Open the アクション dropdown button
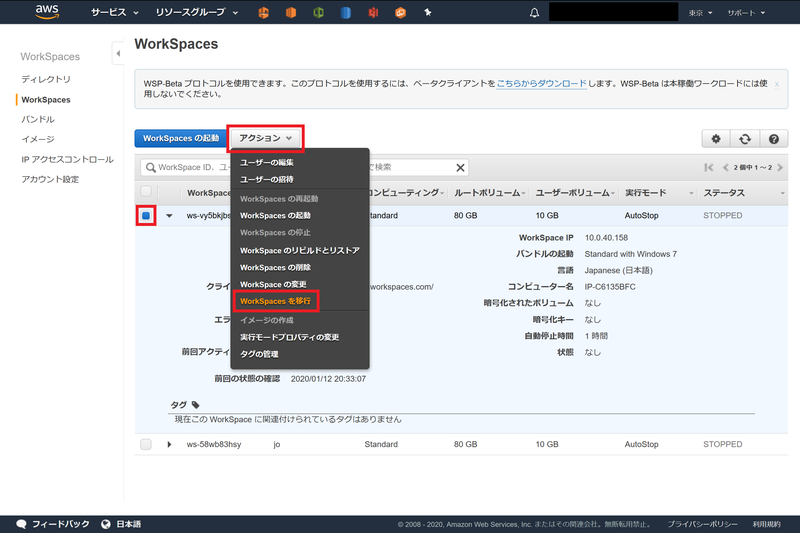This screenshot has width=800, height=533. (265, 138)
